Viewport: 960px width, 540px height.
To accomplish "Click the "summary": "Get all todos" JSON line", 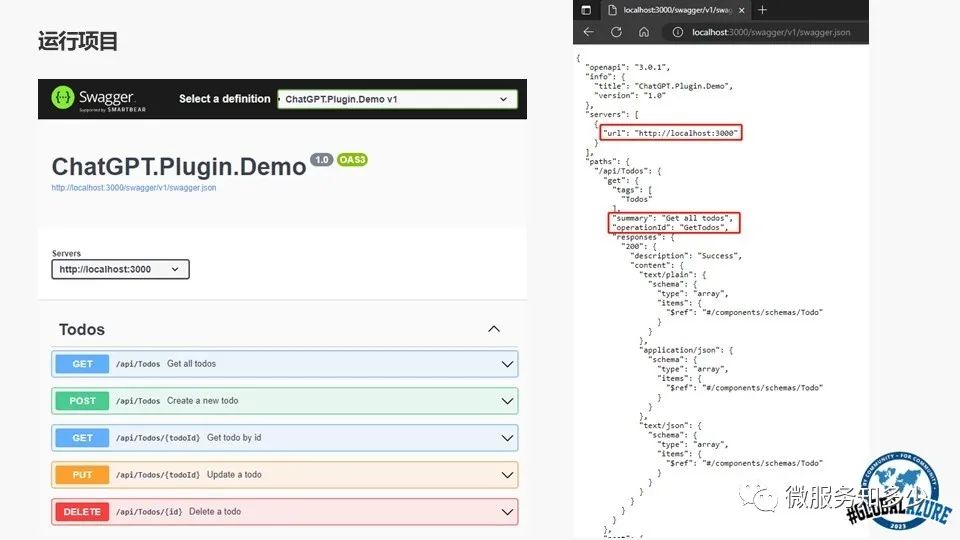I will pyautogui.click(x=672, y=218).
